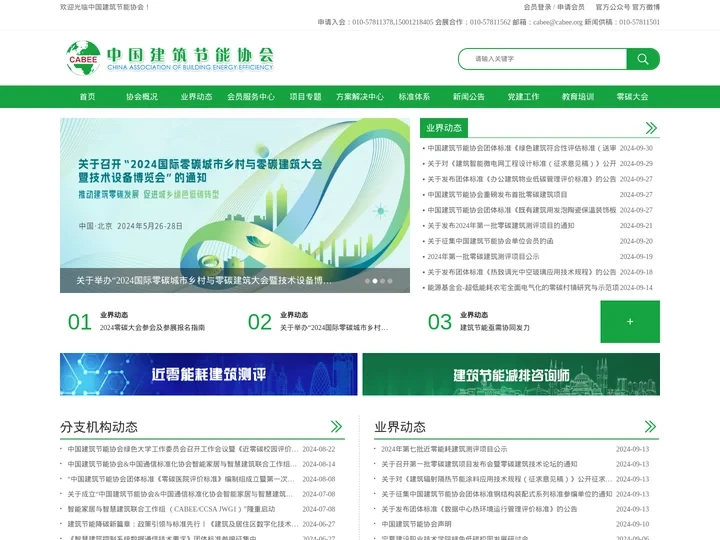Click the green plus button
The height and width of the screenshot is (540, 720).
coord(630,321)
